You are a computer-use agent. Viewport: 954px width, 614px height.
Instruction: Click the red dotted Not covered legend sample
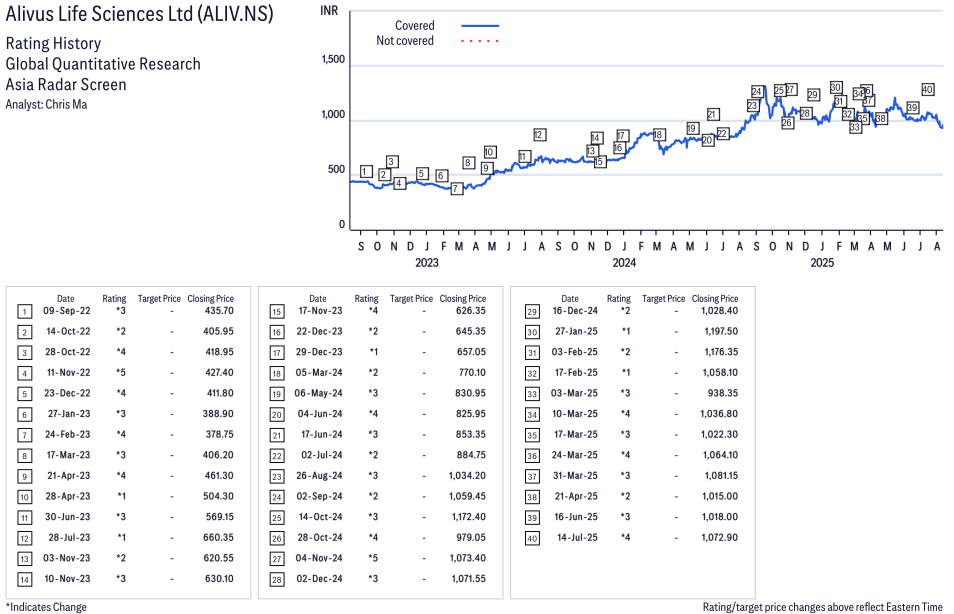click(480, 41)
